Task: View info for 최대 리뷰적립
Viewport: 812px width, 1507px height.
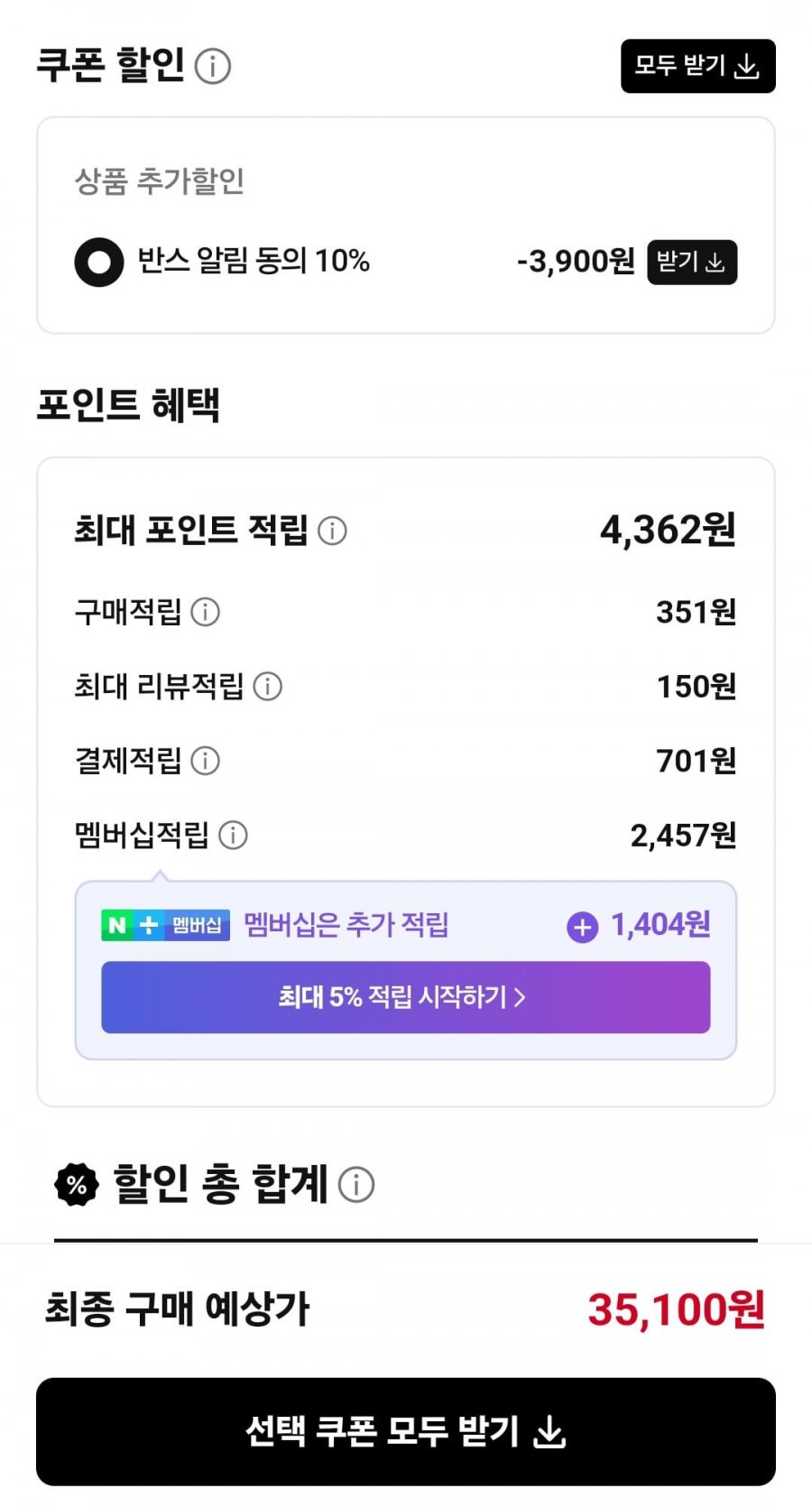Action: tap(267, 686)
